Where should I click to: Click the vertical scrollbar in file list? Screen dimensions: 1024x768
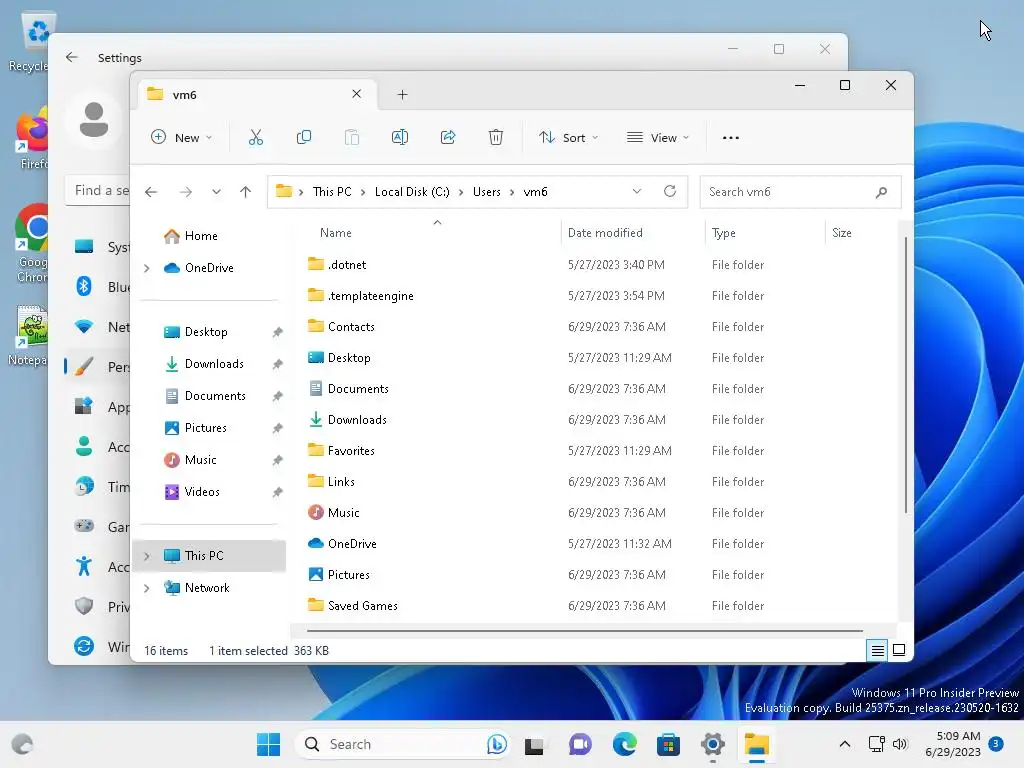(x=906, y=375)
